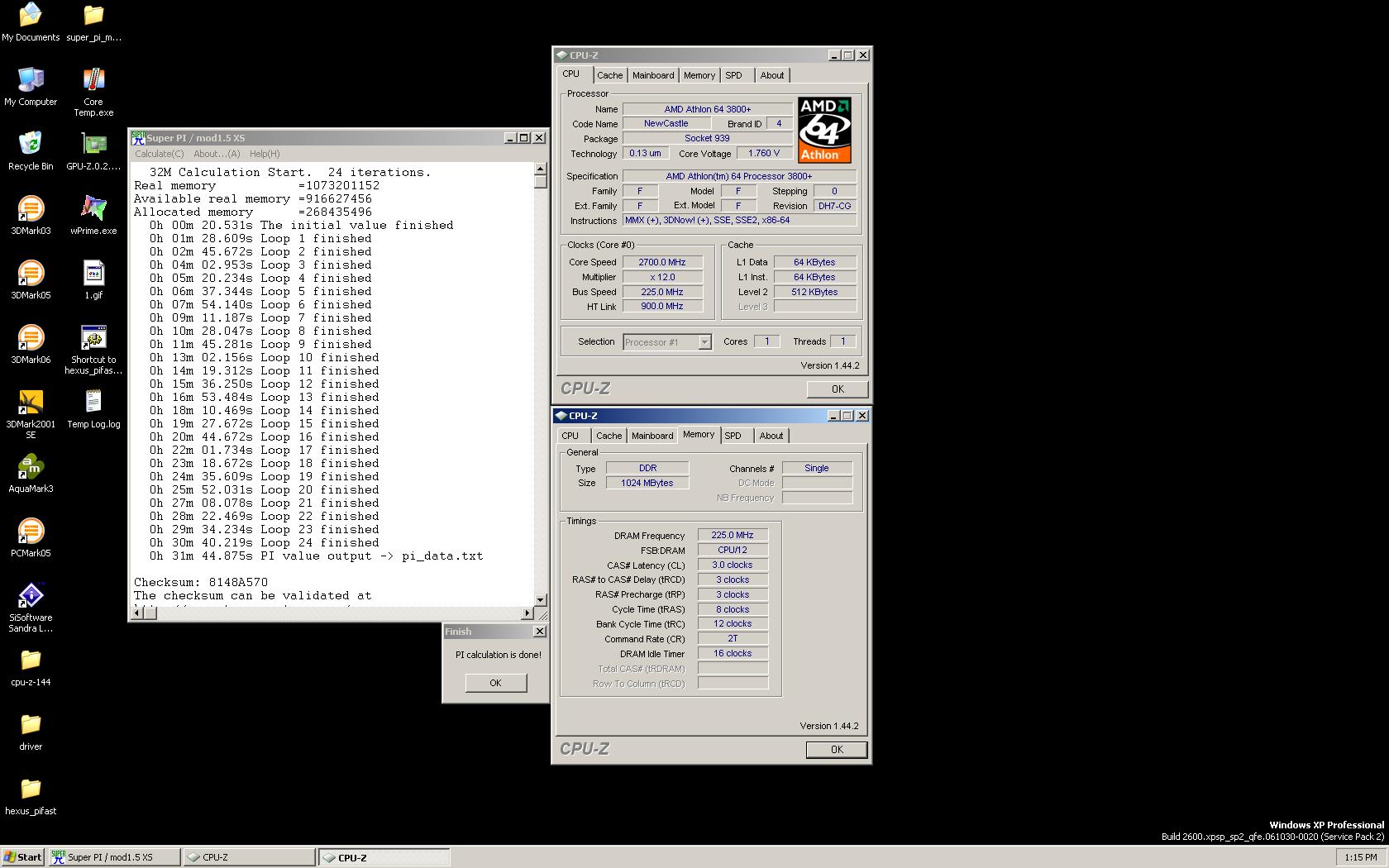
Task: Open About...(A) menu in Super PI
Action: pos(217,154)
